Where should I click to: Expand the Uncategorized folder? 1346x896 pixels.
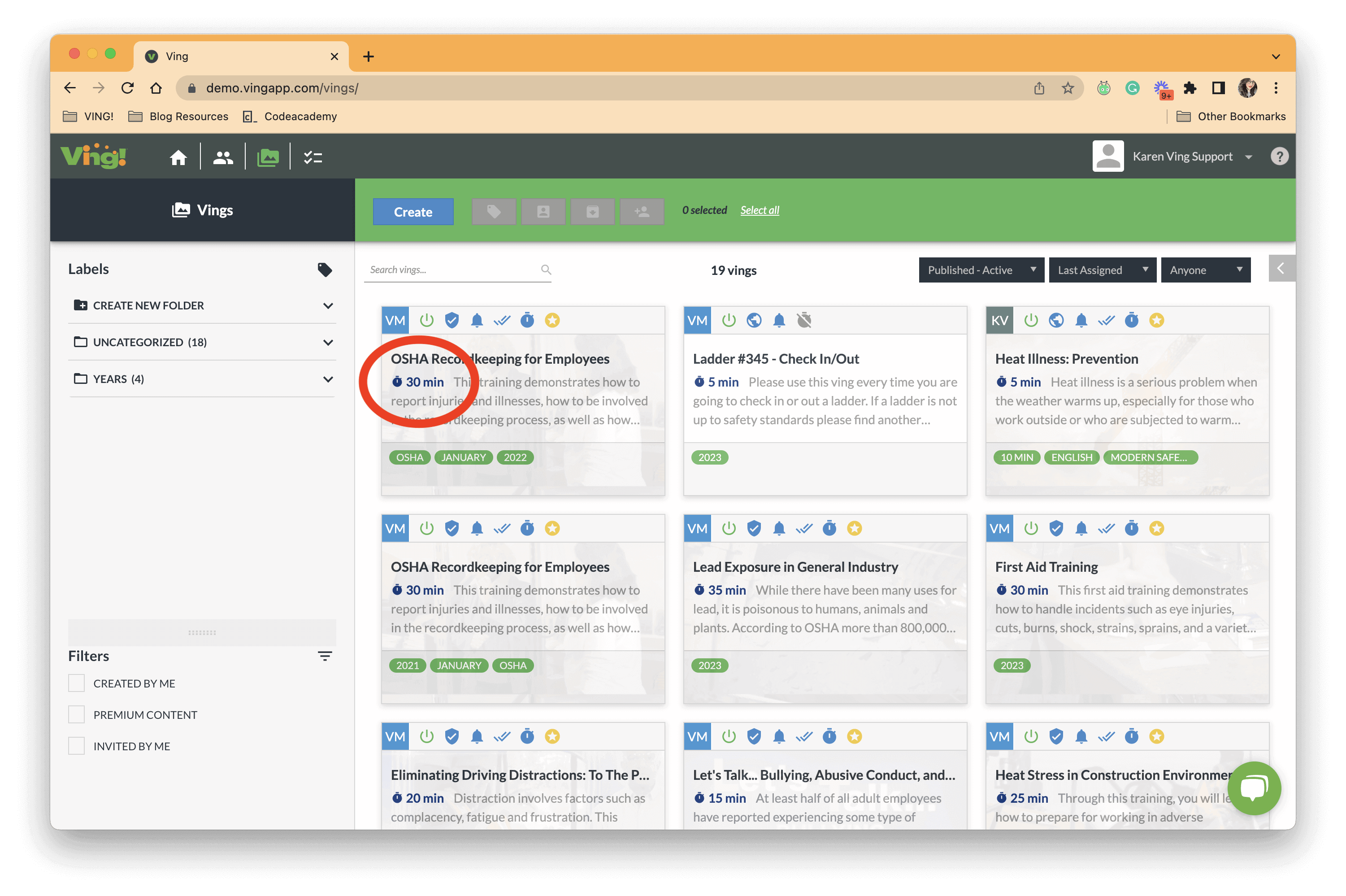(x=328, y=342)
